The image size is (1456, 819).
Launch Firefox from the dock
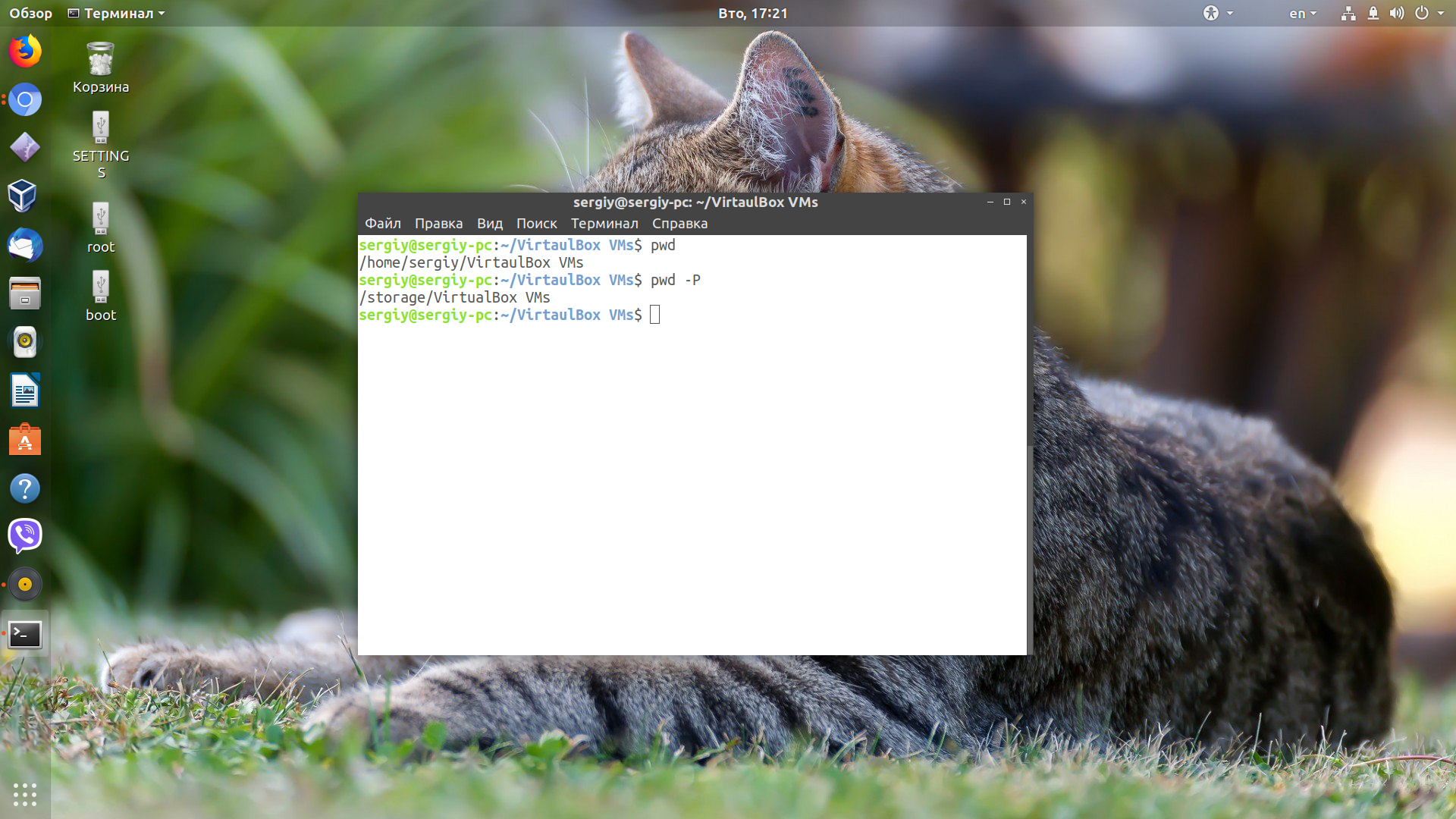25,52
